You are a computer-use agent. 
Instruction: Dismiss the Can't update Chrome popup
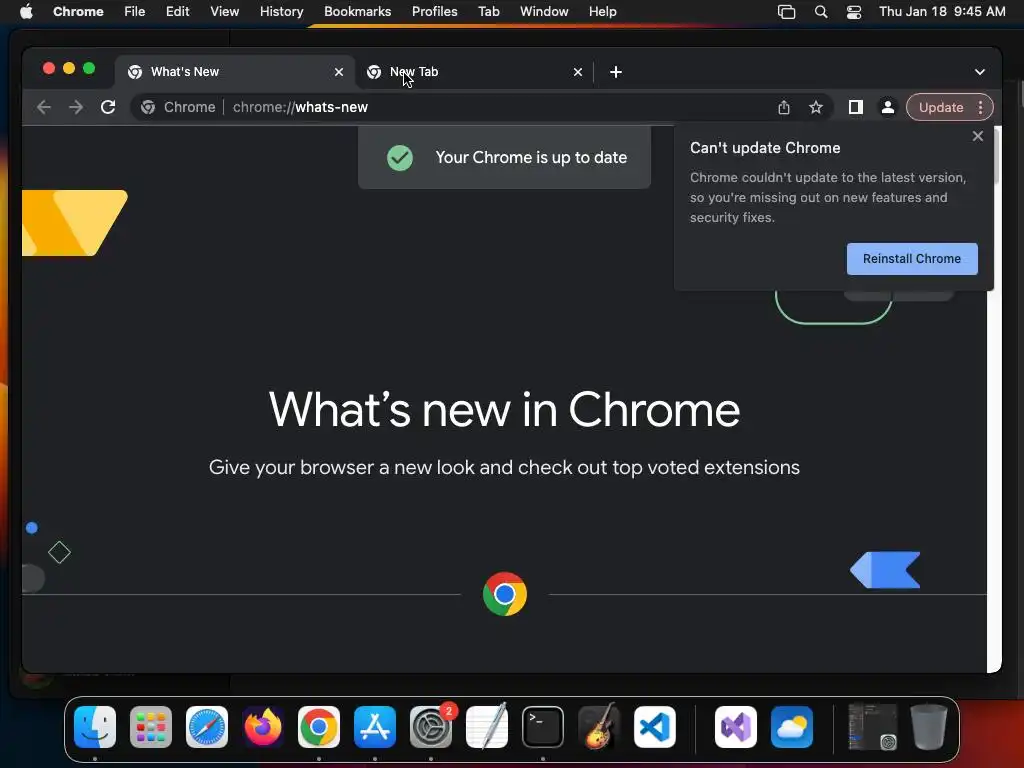[x=978, y=136]
